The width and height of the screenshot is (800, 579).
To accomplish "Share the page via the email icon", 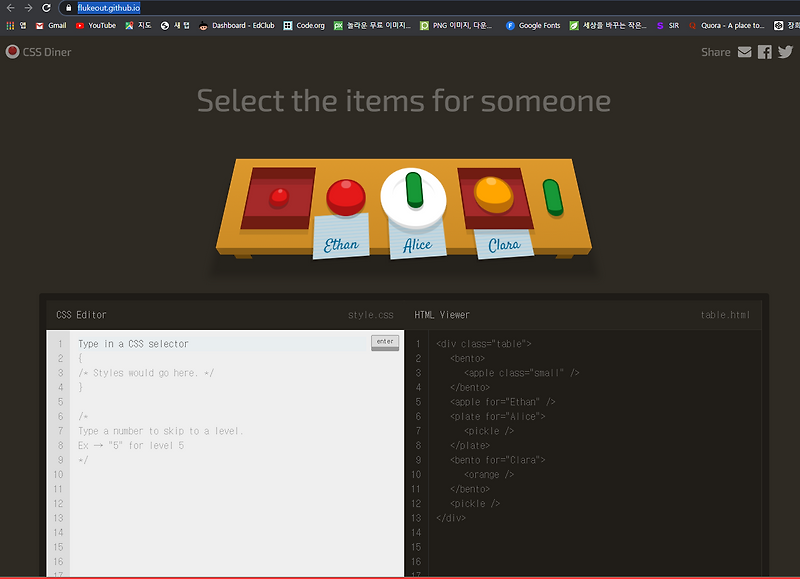I will coord(743,52).
